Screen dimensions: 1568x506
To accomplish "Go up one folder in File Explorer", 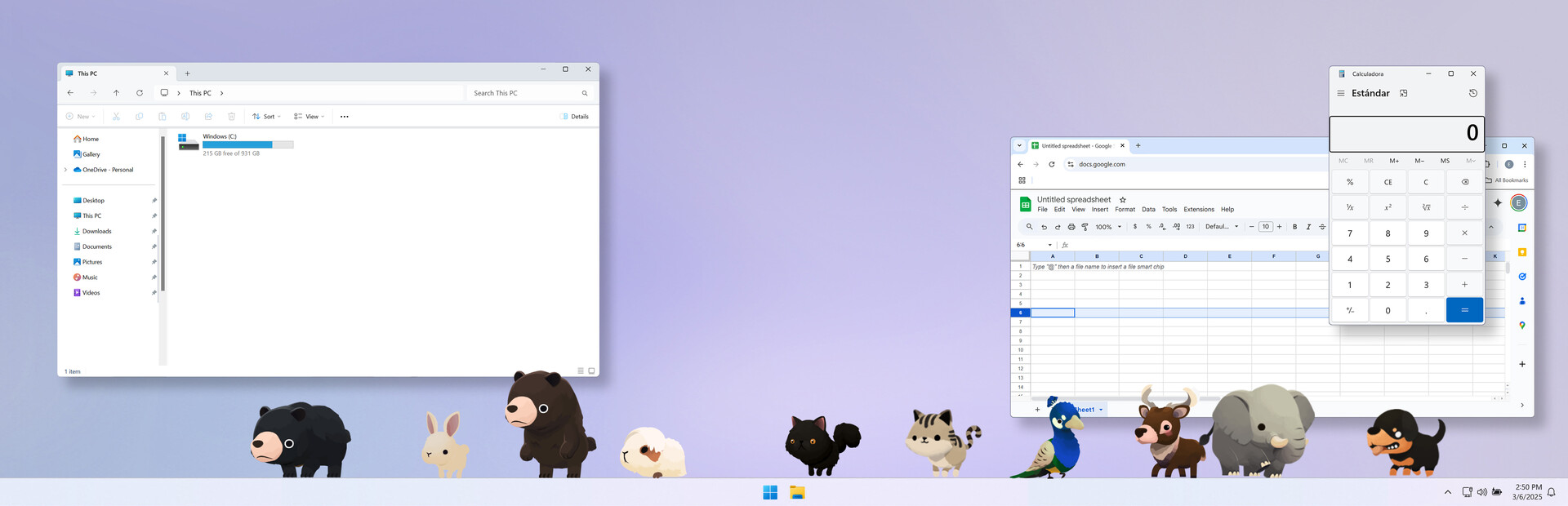I will coord(116,93).
